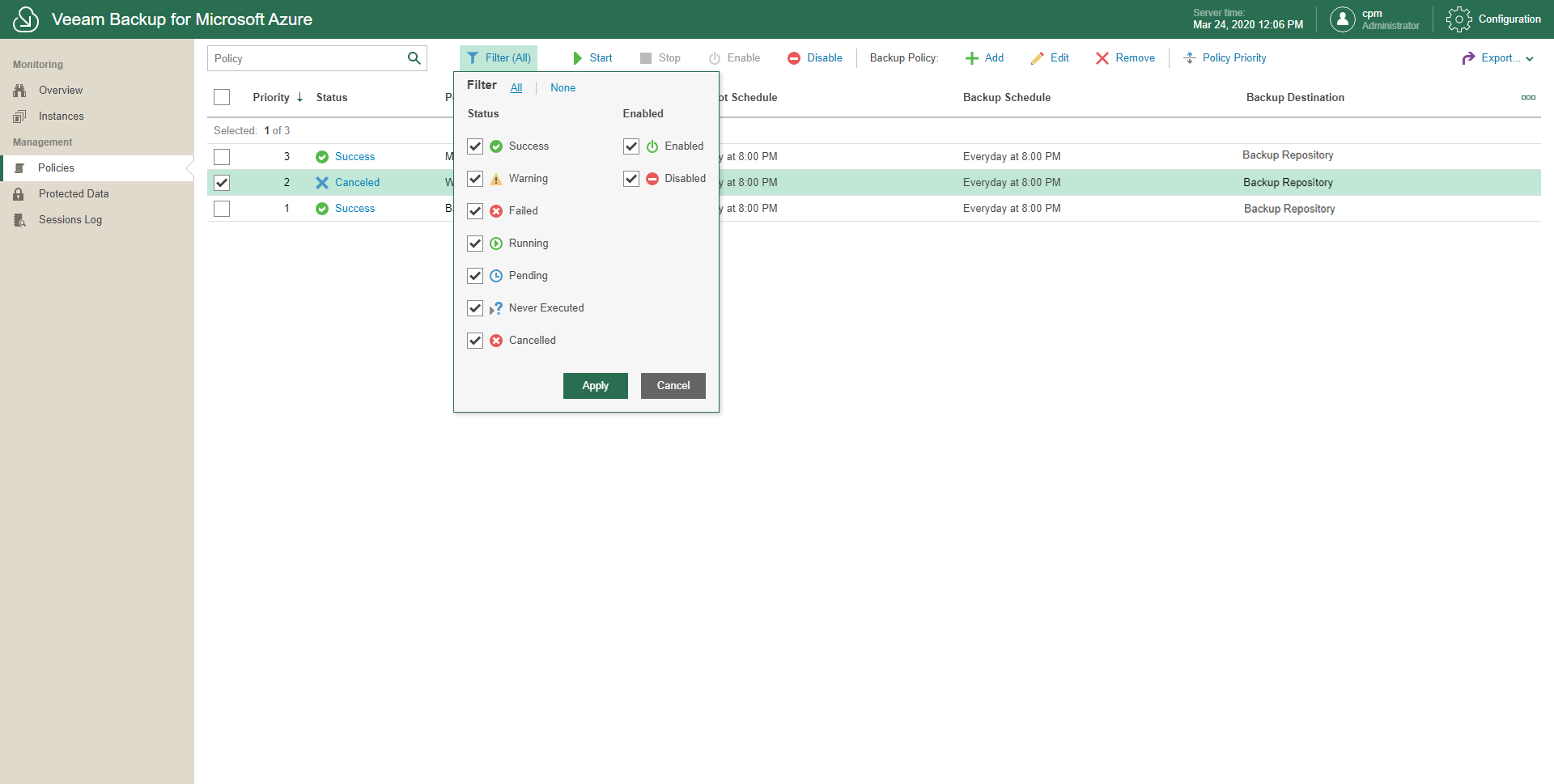Sort by Backup Schedule column
Screen dimensions: 1554x784
pos(1007,97)
